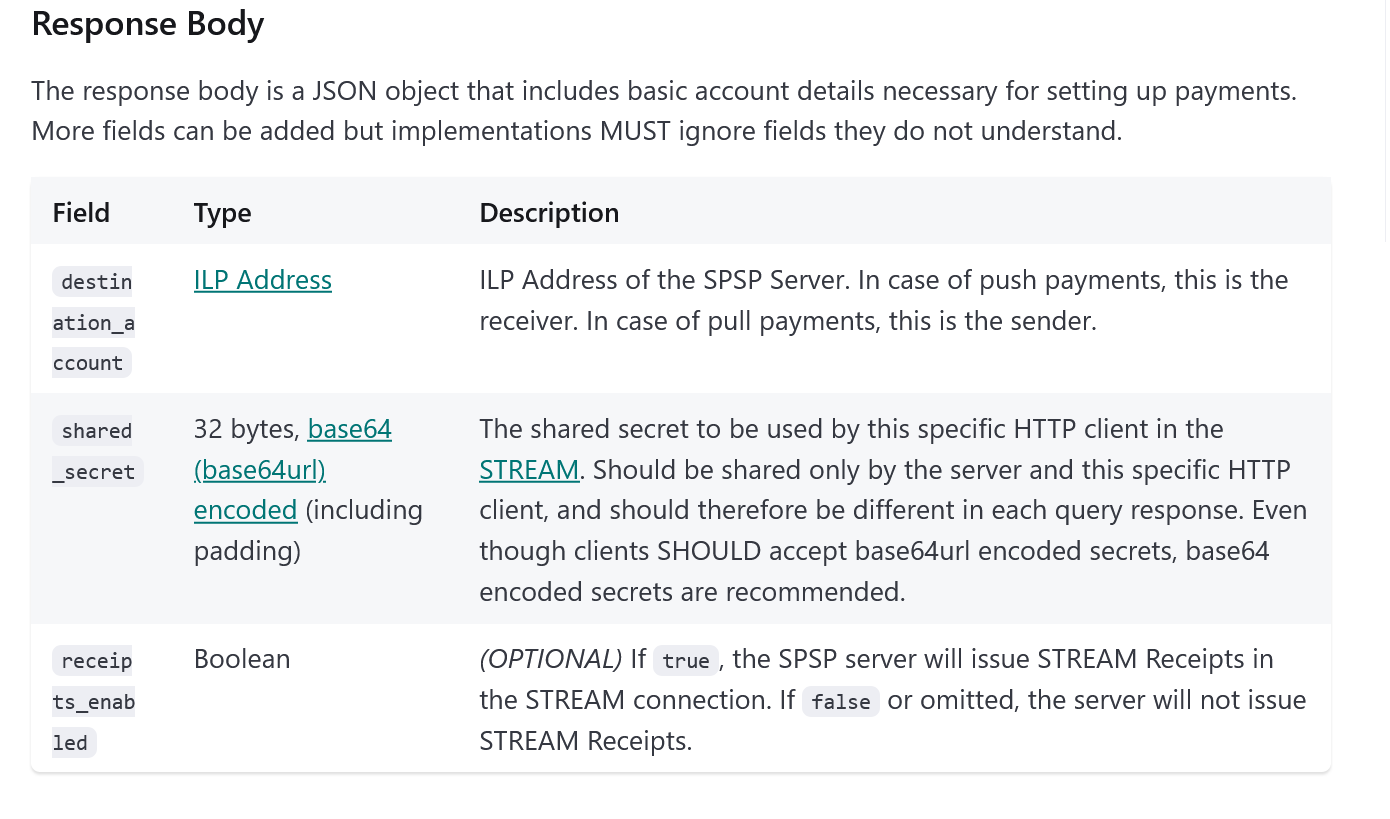Image resolution: width=1390 pixels, height=819 pixels.
Task: Click the destination_account field code
Action: point(94,322)
